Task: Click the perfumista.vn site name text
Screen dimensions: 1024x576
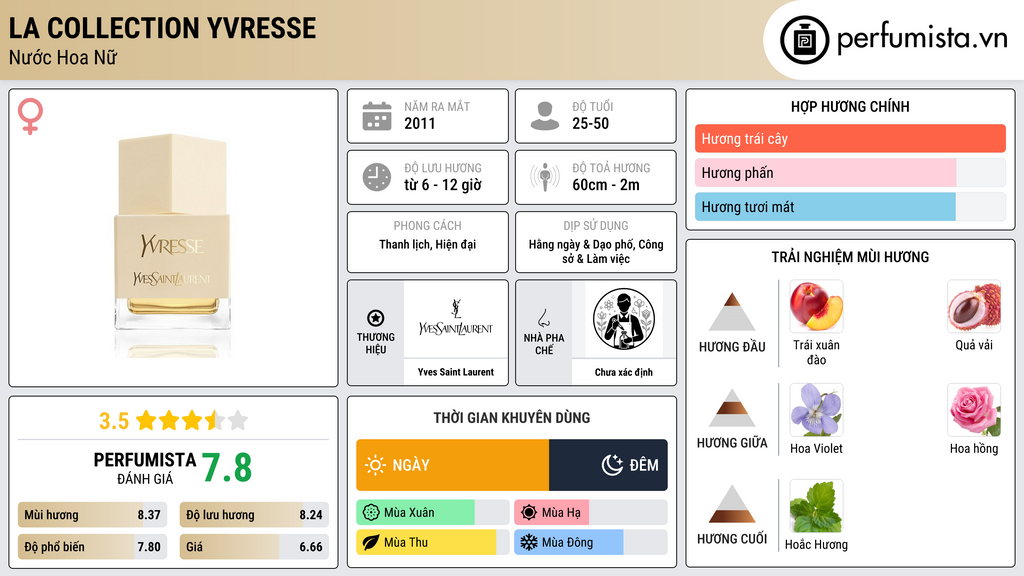Action: tap(922, 38)
